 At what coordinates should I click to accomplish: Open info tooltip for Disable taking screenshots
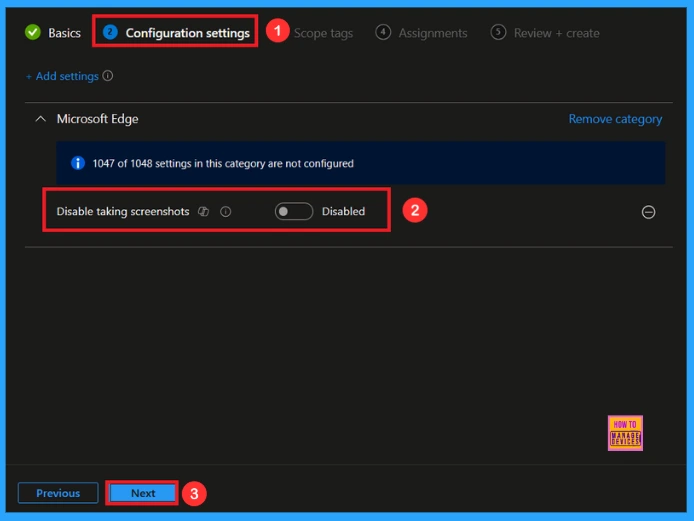(x=225, y=212)
